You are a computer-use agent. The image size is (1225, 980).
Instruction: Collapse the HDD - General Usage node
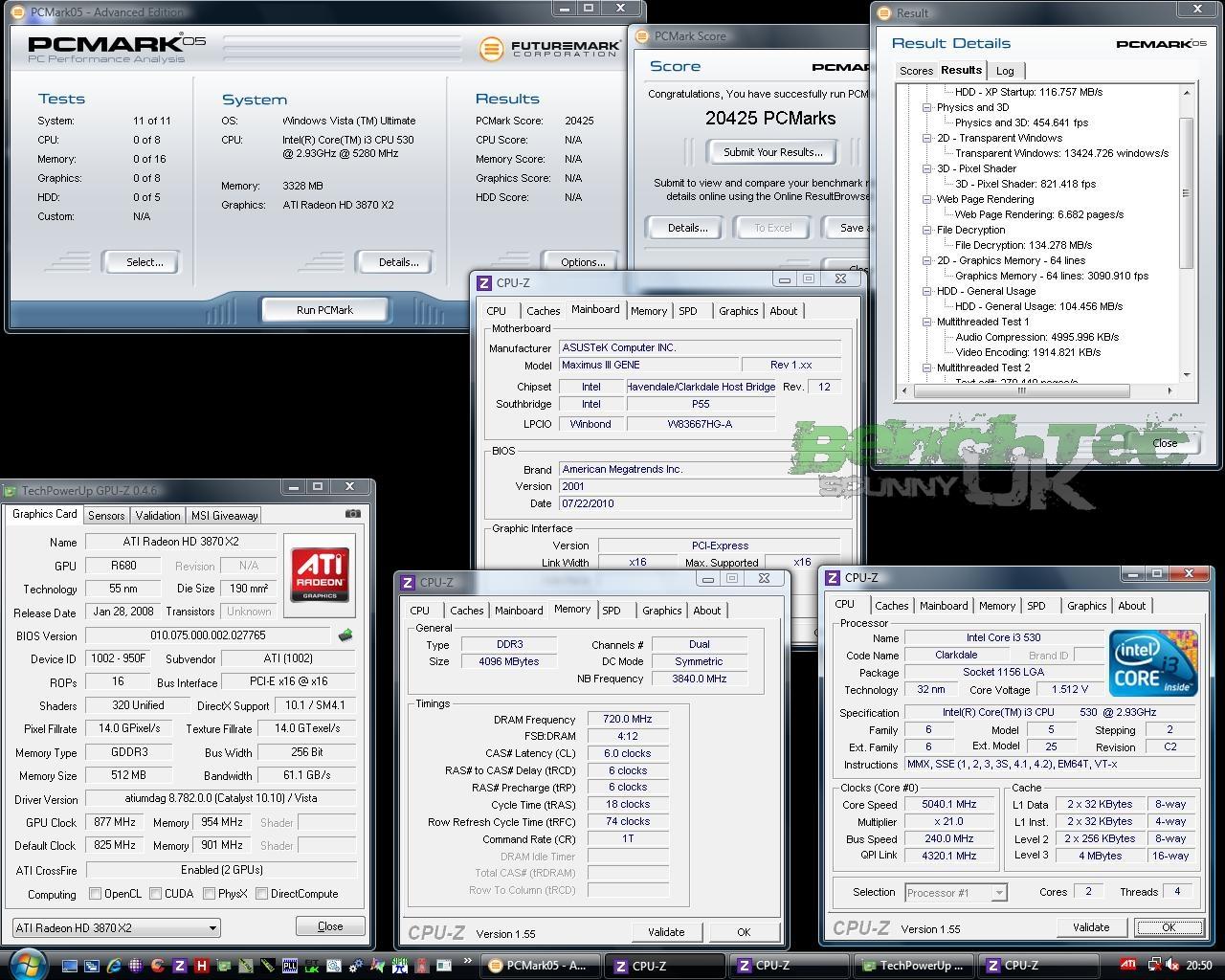tap(926, 292)
